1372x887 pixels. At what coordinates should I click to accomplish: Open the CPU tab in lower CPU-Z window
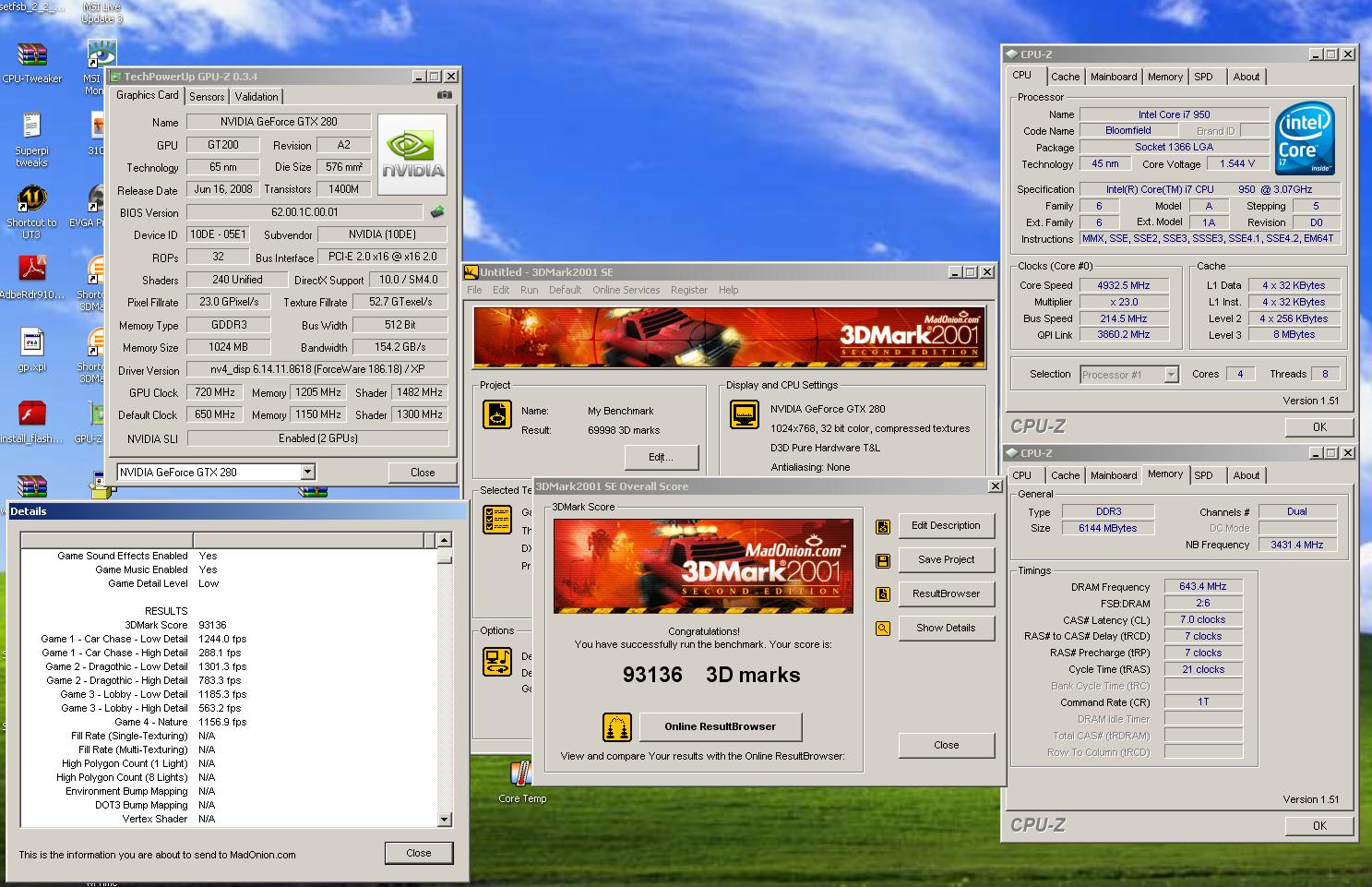pos(1022,476)
